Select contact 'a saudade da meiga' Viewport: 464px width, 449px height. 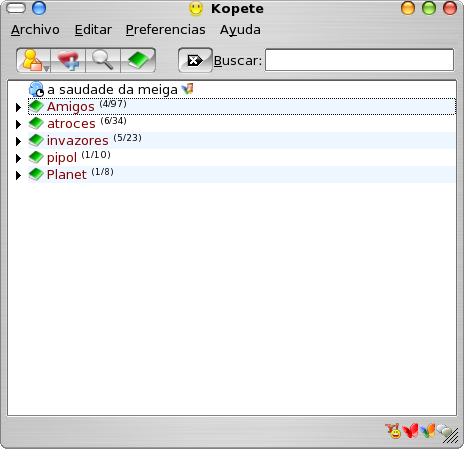click(112, 90)
